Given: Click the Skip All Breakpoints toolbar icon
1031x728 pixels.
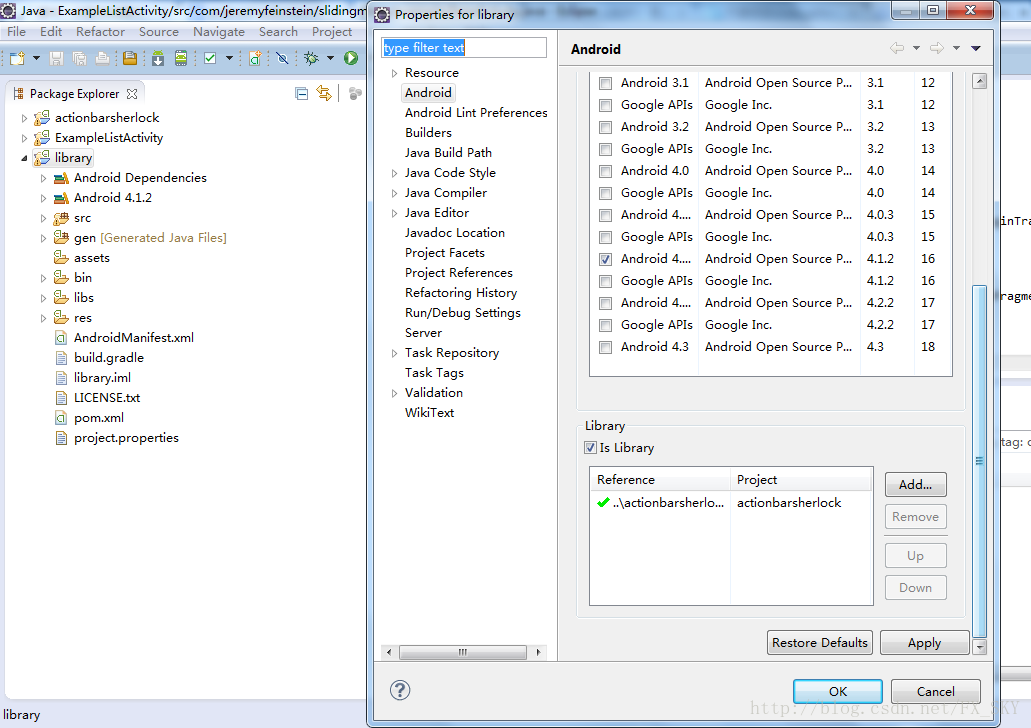Looking at the screenshot, I should pos(283,59).
